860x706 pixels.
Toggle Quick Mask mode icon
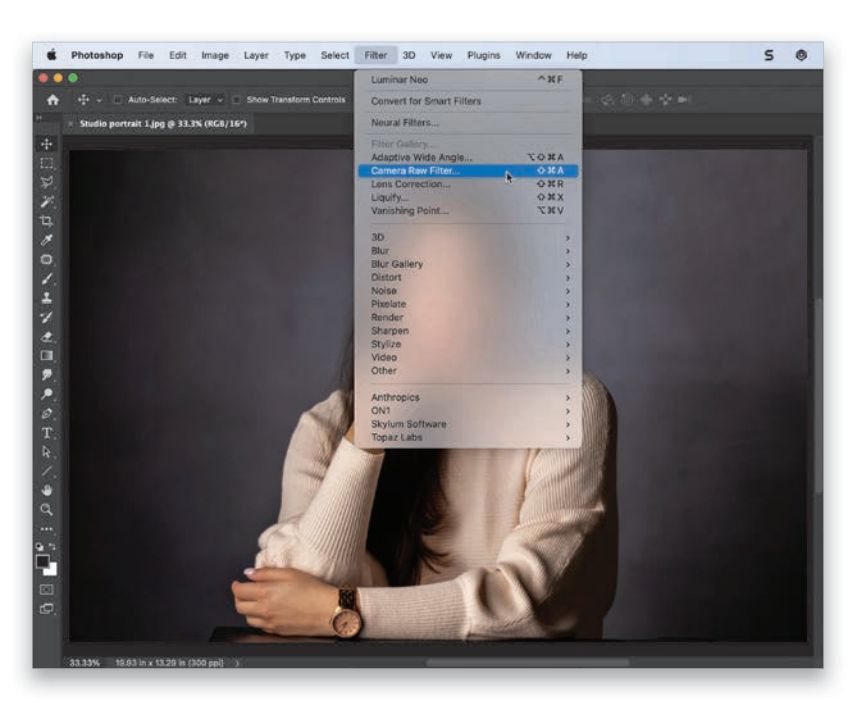point(47,589)
